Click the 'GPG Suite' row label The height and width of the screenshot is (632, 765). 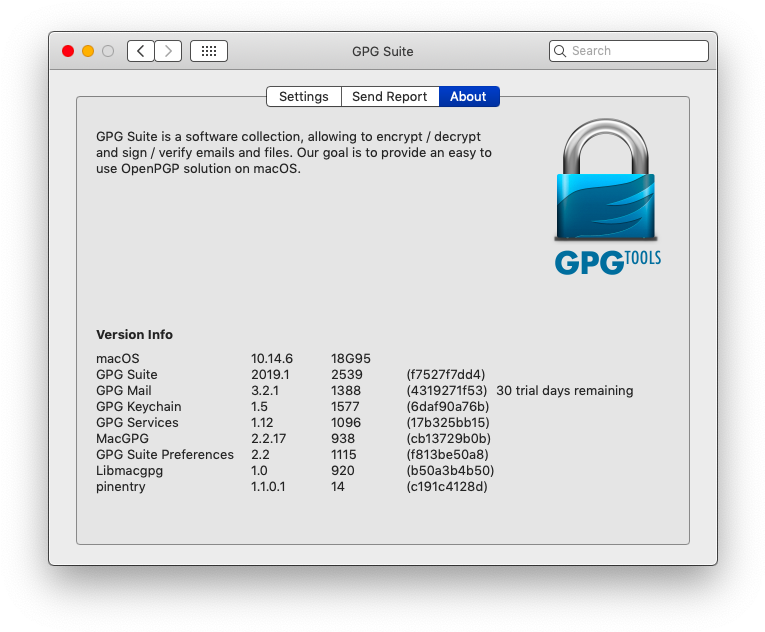pos(127,374)
